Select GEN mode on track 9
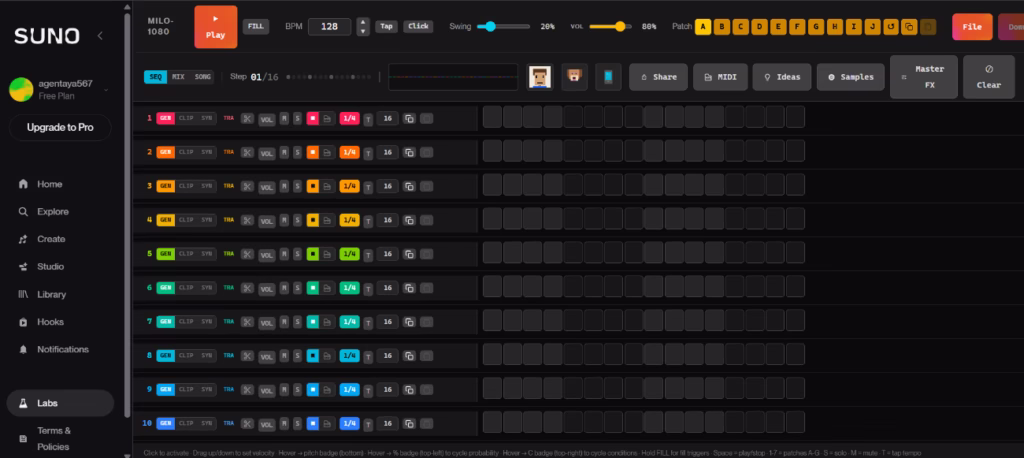Screen dimensions: 1024x458 pyautogui.click(x=165, y=389)
